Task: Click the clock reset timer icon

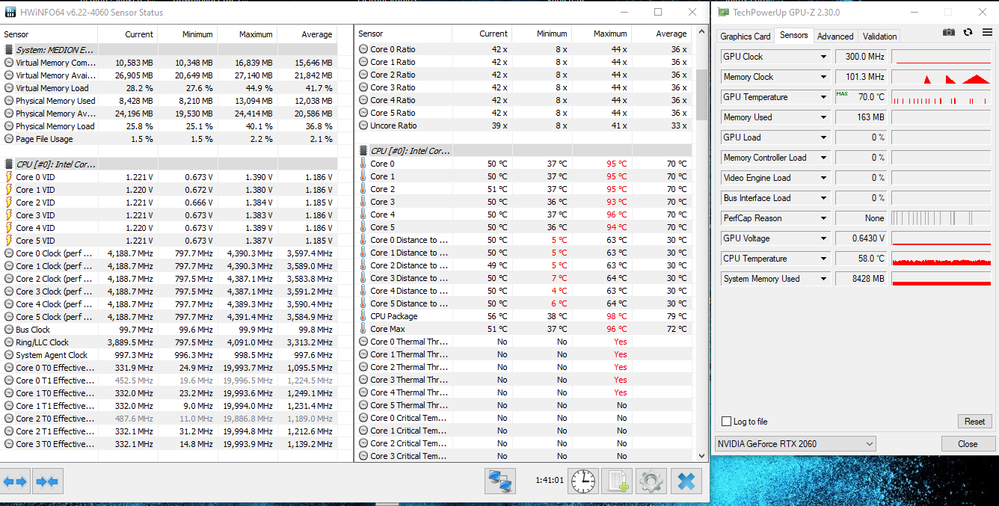Action: 583,481
